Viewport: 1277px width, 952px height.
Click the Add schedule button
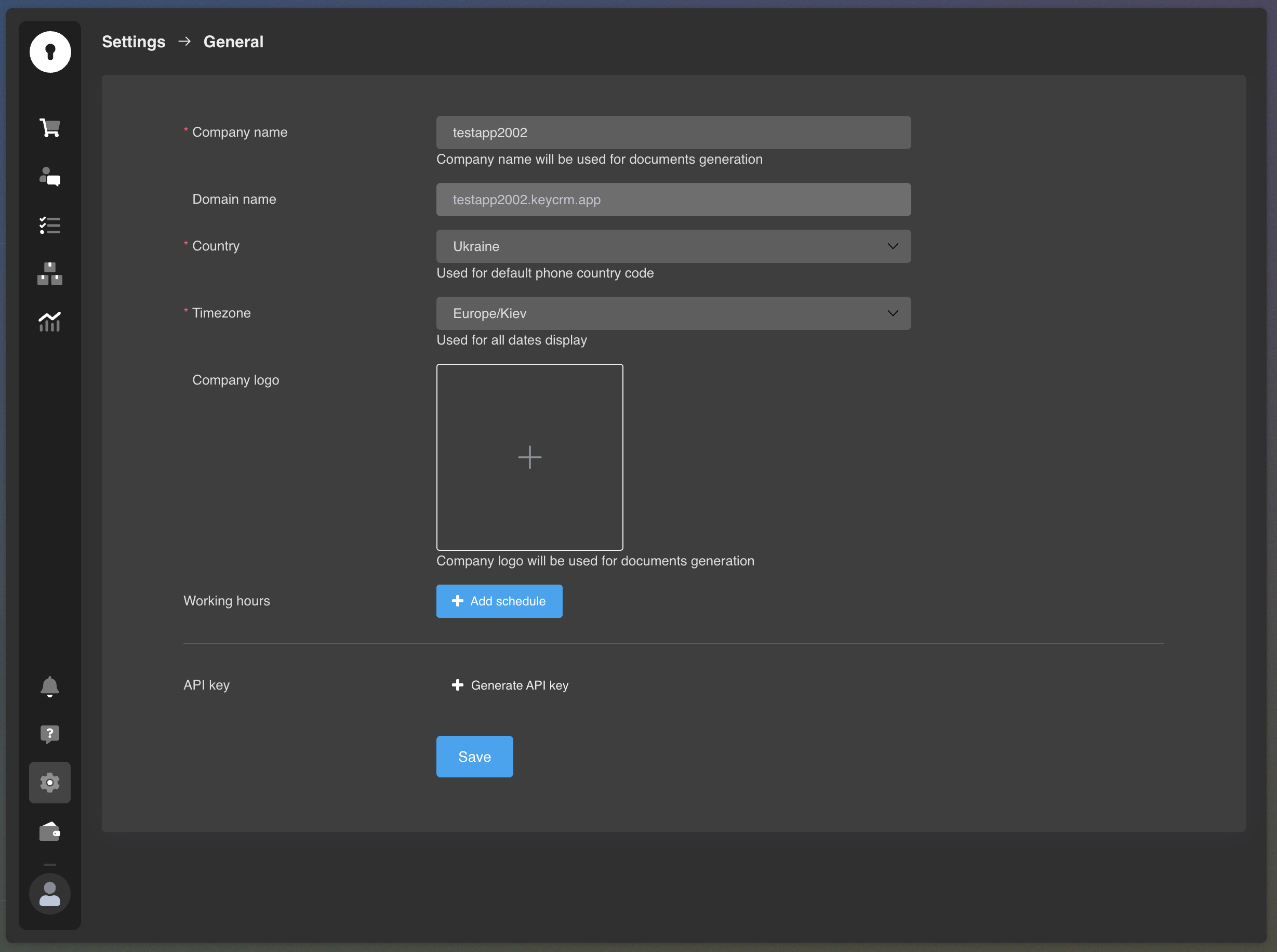pos(499,601)
